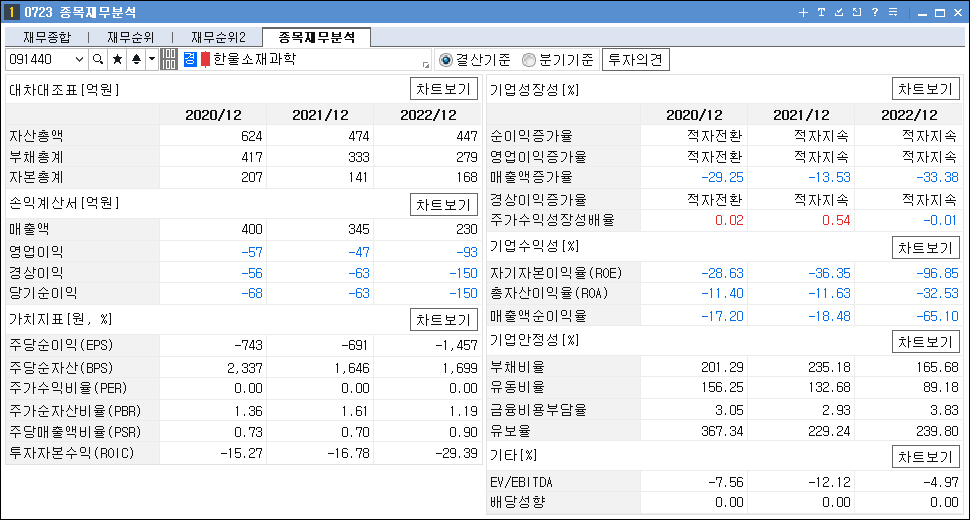Click 주가수익성장성배율 value 0.54
The image size is (970, 520).
[836, 220]
